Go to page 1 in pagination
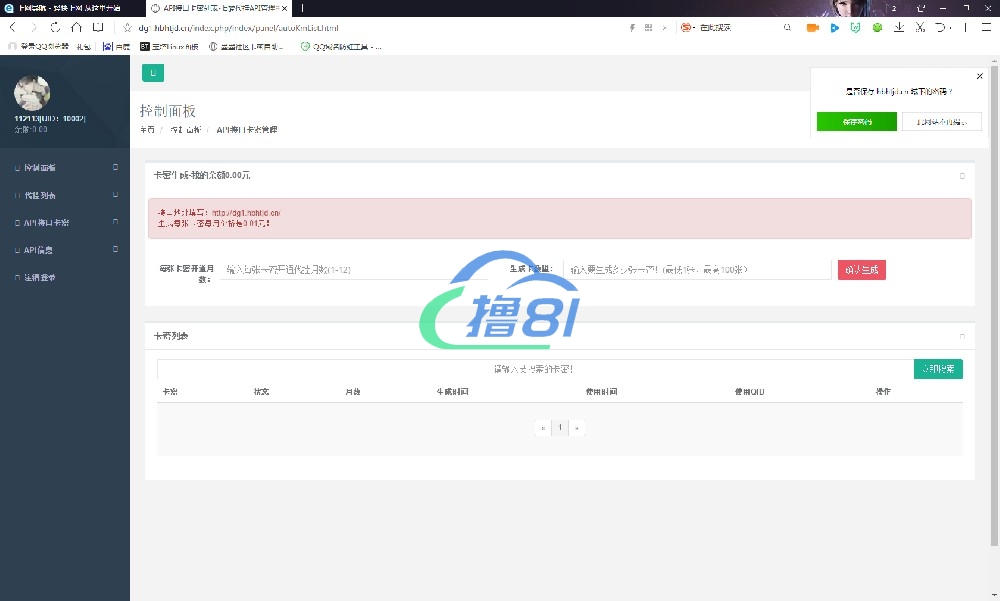 click(561, 428)
